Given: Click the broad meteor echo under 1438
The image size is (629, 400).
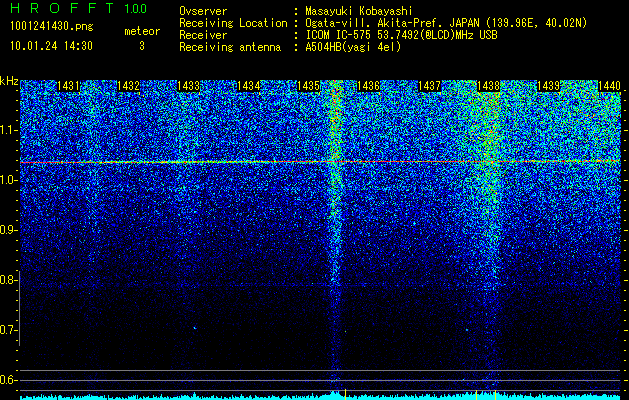Looking at the screenshot, I should pos(487,201).
